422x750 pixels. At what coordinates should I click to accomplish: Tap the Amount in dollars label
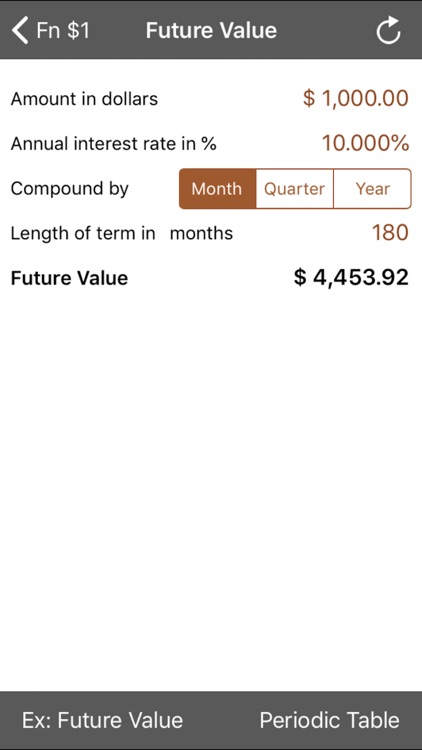pyautogui.click(x=84, y=99)
